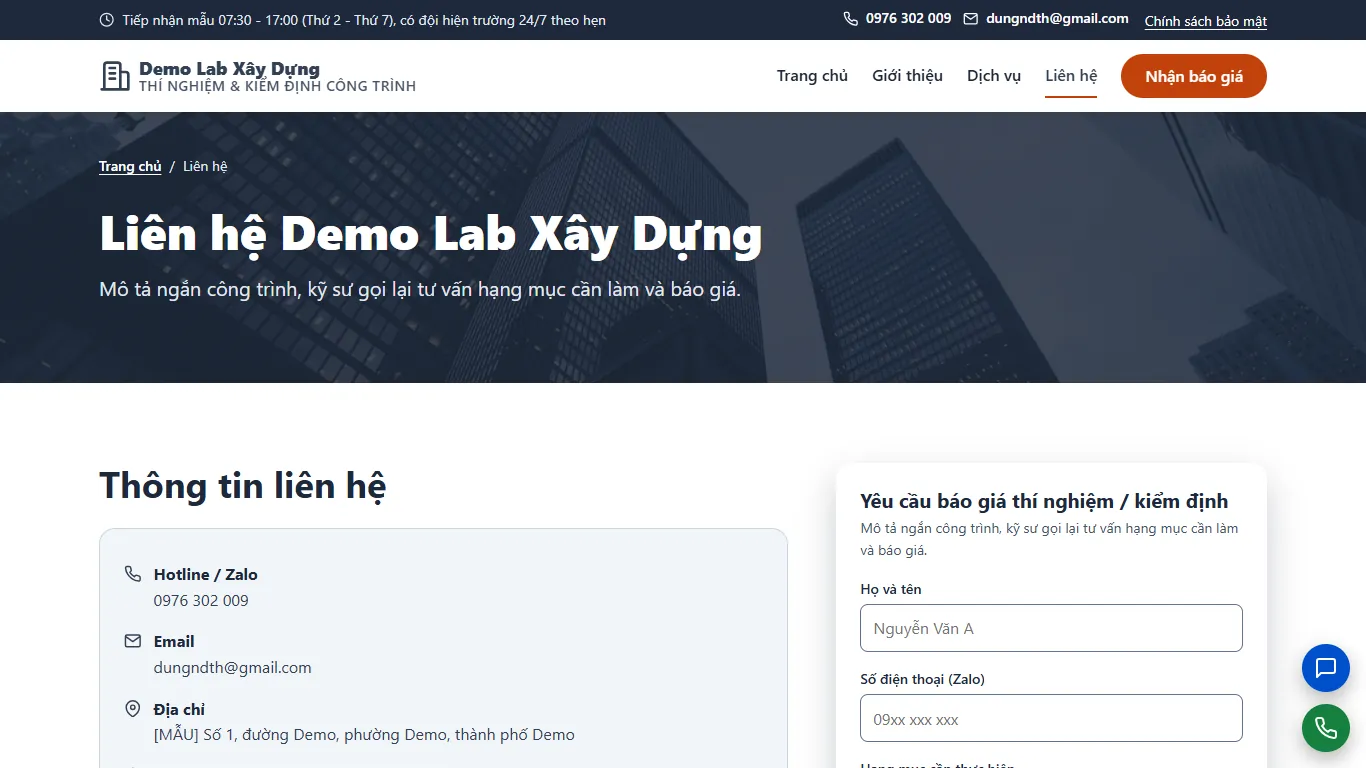The height and width of the screenshot is (768, 1366).
Task: Open the blue chat floating button
Action: coord(1326,668)
